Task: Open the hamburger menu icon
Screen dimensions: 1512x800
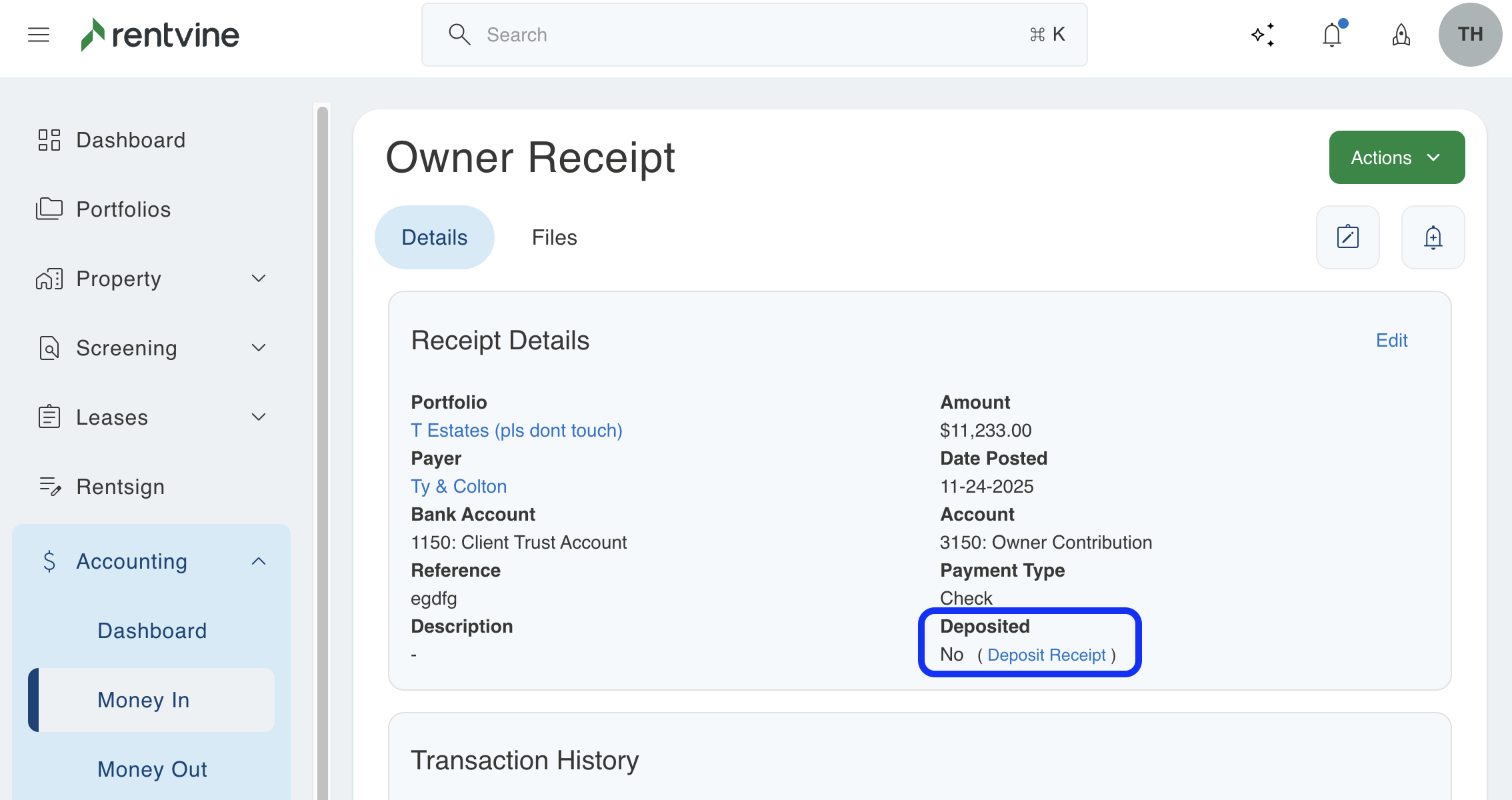Action: click(x=39, y=35)
